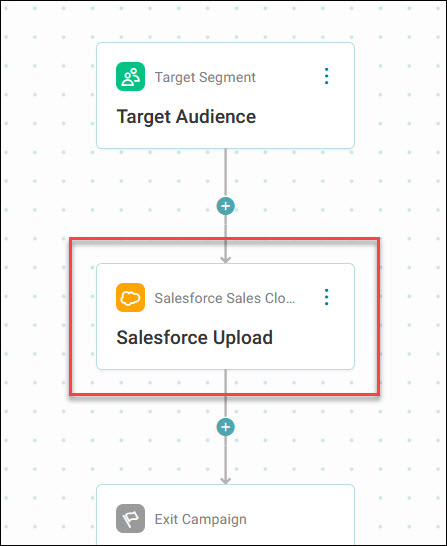Click the truncated Salesforce Sales Clo... label
Viewport: 447px width, 546px height.
pos(225,298)
